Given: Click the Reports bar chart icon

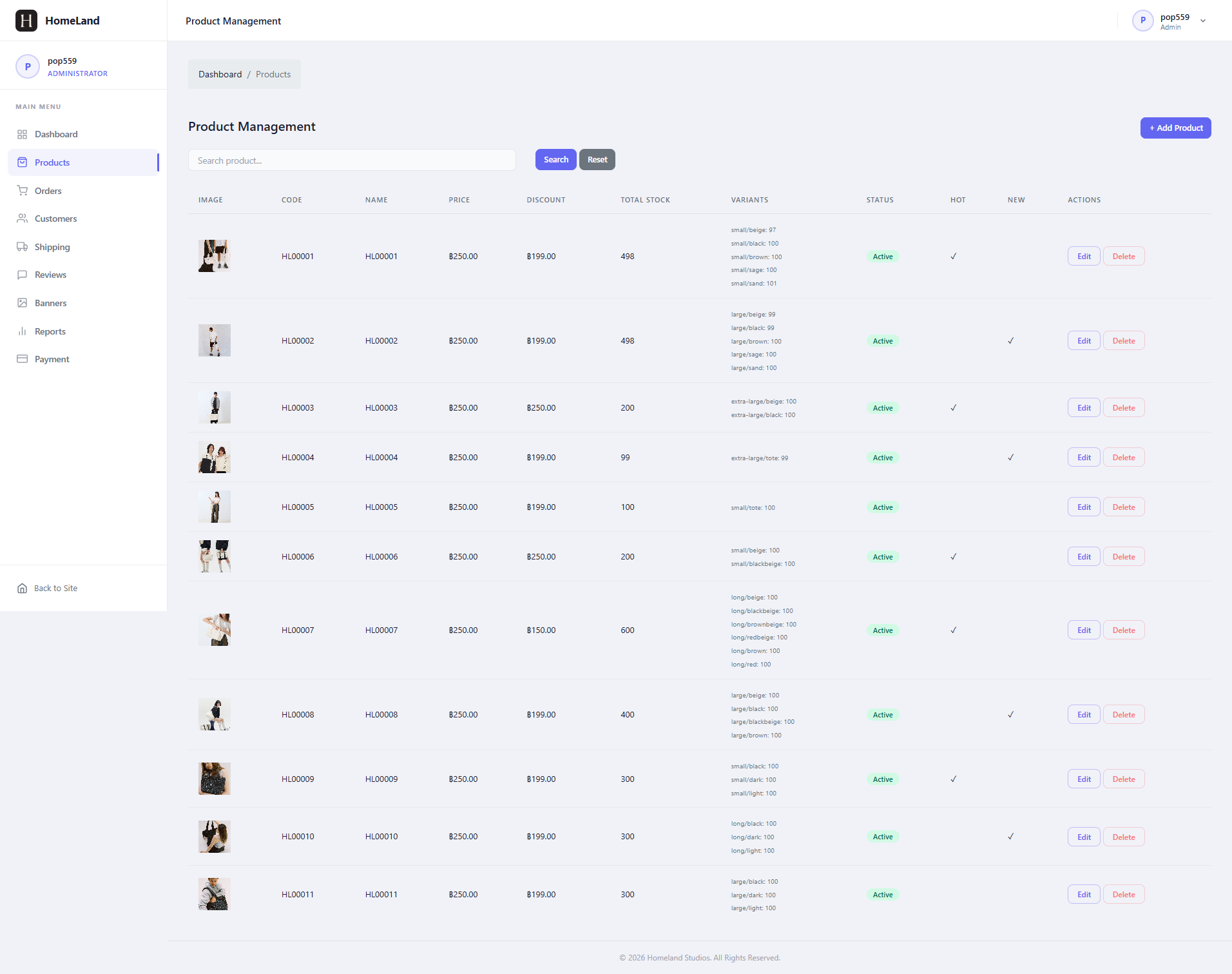Looking at the screenshot, I should (22, 331).
